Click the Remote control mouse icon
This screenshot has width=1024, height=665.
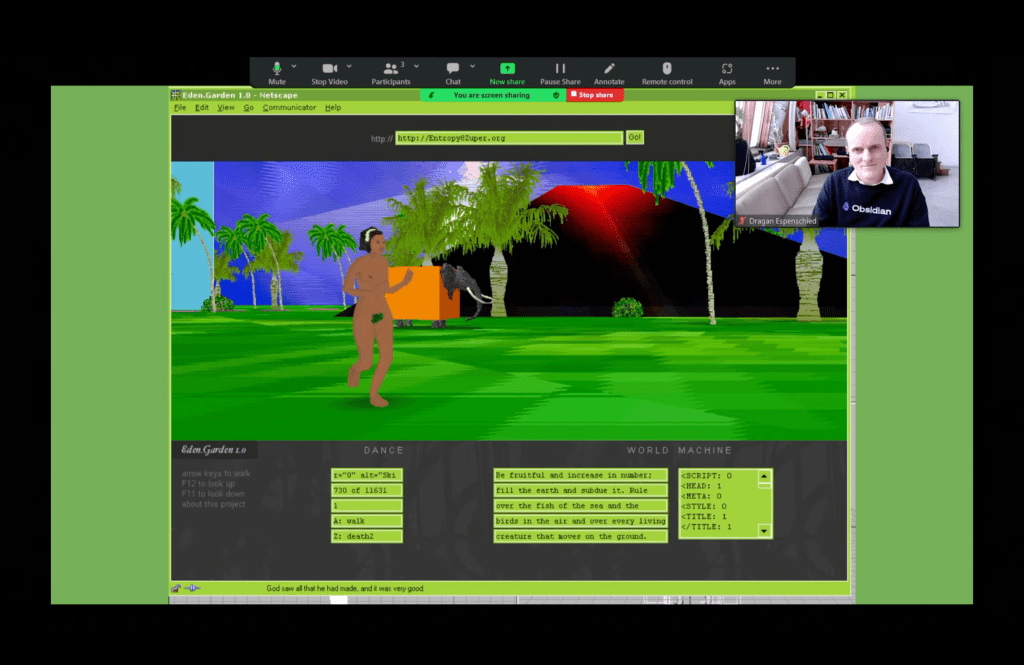[x=667, y=69]
